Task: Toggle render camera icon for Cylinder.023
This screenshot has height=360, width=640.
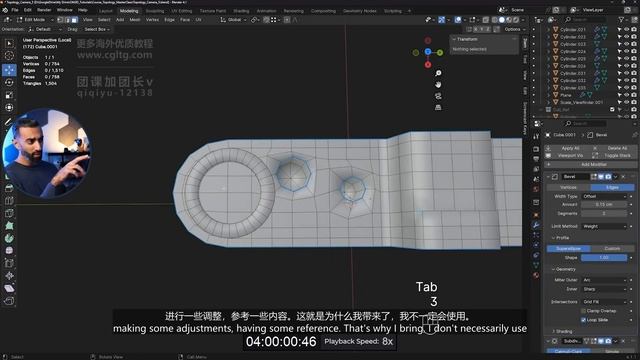Action: pyautogui.click(x=633, y=44)
